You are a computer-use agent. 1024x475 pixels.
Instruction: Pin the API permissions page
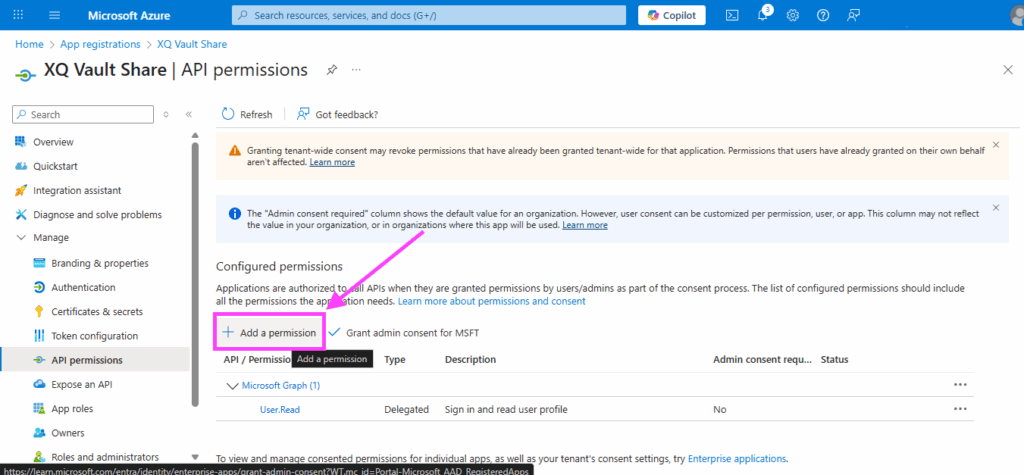point(331,70)
